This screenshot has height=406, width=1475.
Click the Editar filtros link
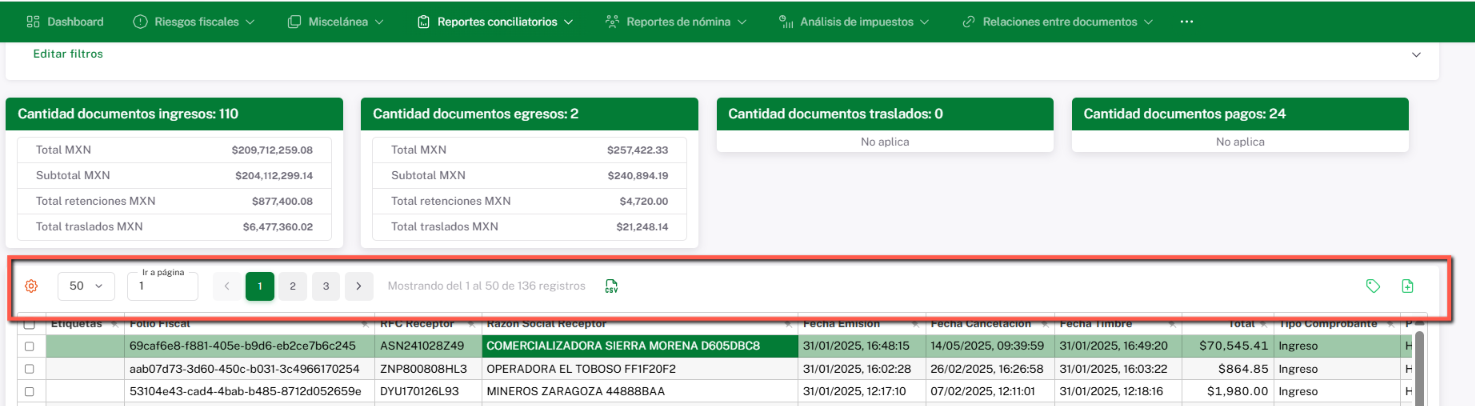point(68,54)
